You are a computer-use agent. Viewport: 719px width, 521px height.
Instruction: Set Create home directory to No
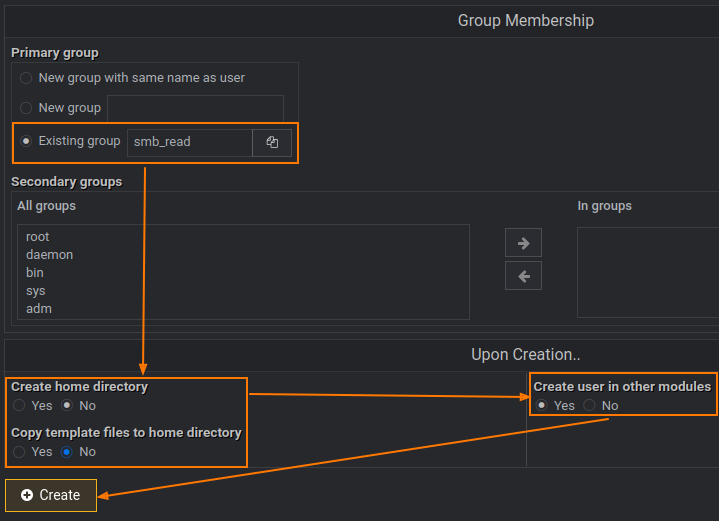[x=67, y=406]
